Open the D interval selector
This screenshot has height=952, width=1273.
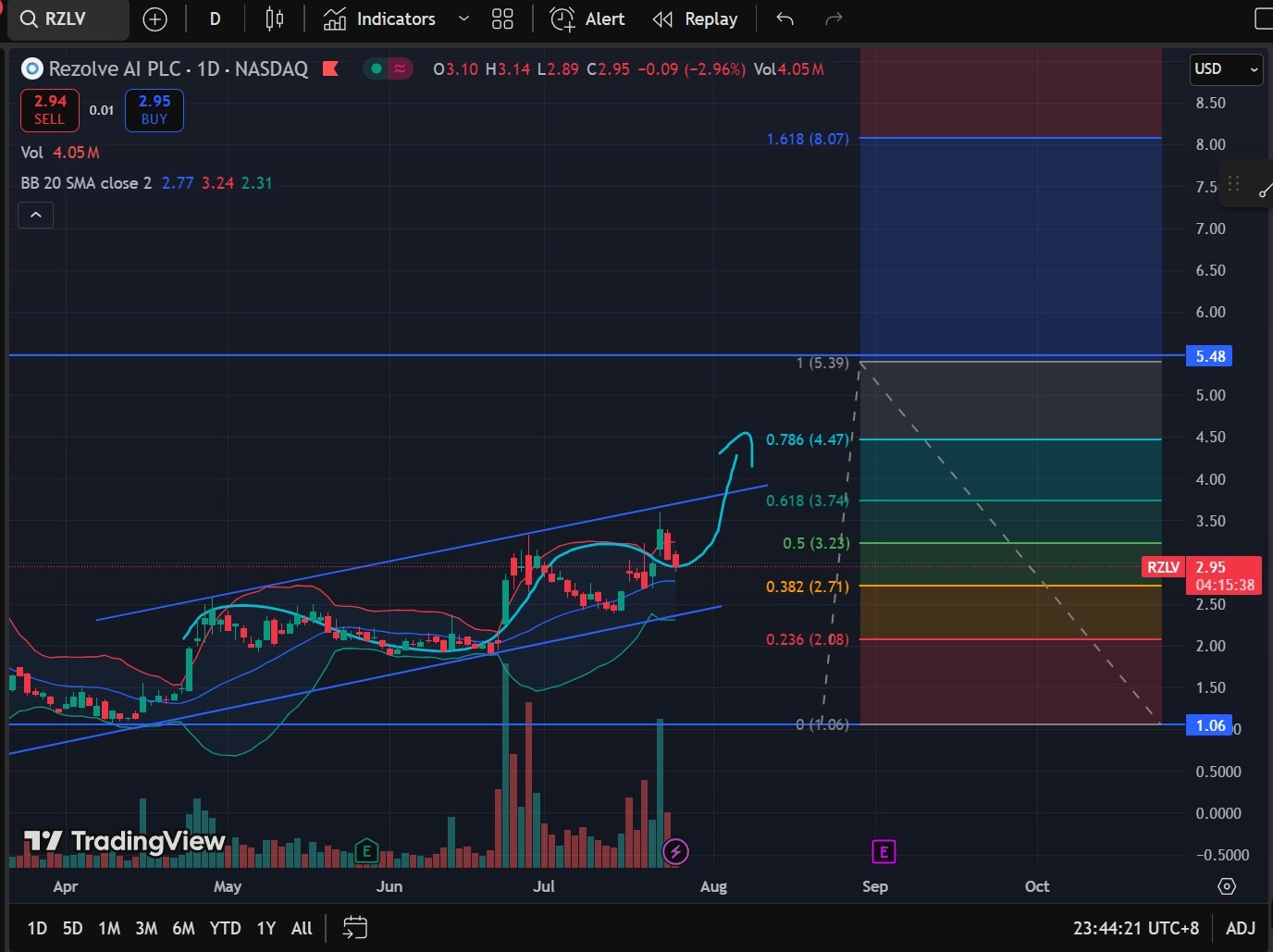(x=215, y=19)
